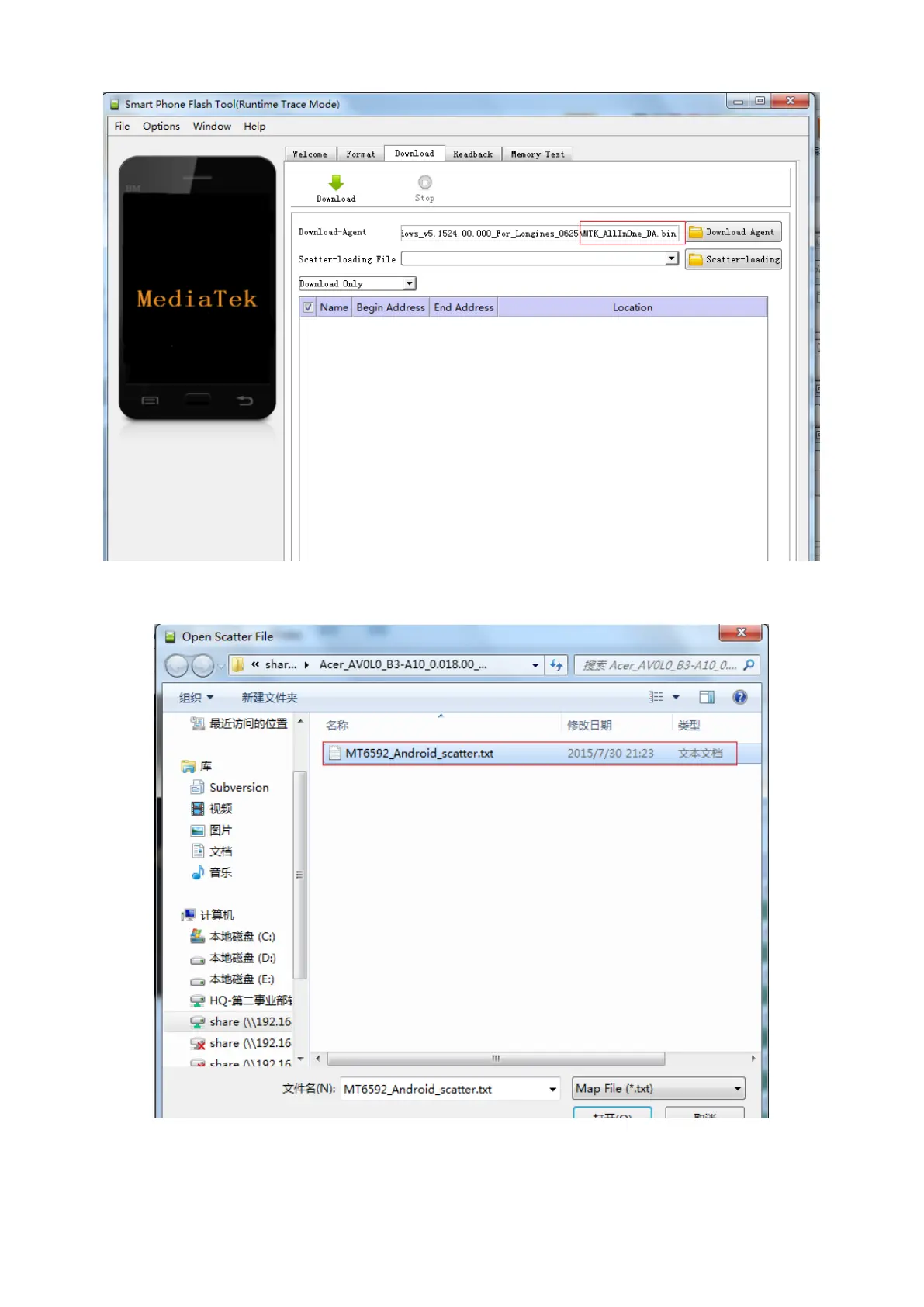Click the horizontal scrollbar right arrow

753,1059
